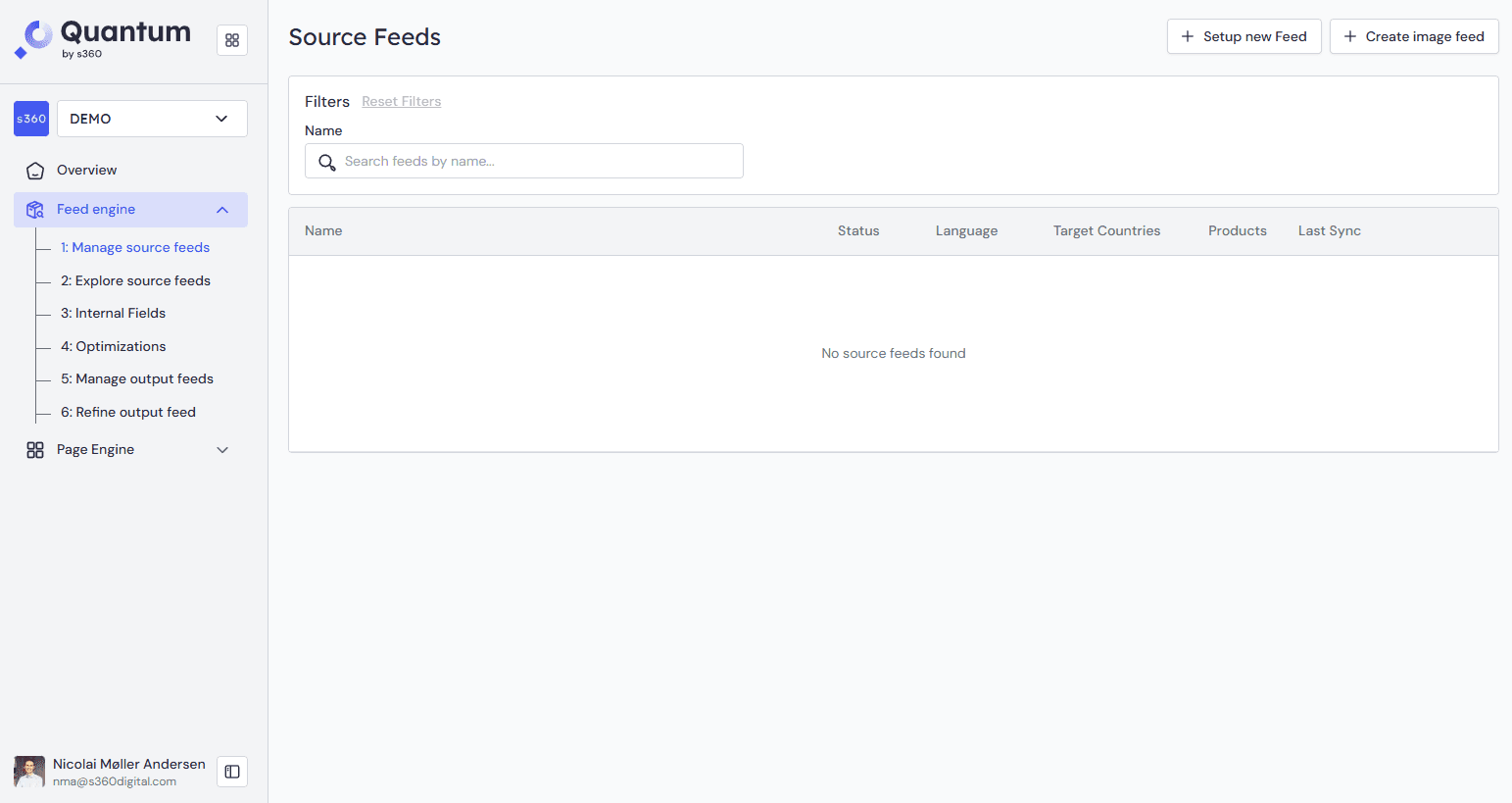This screenshot has height=803, width=1512.
Task: Click the Page Engine grid icon
Action: [x=35, y=449]
